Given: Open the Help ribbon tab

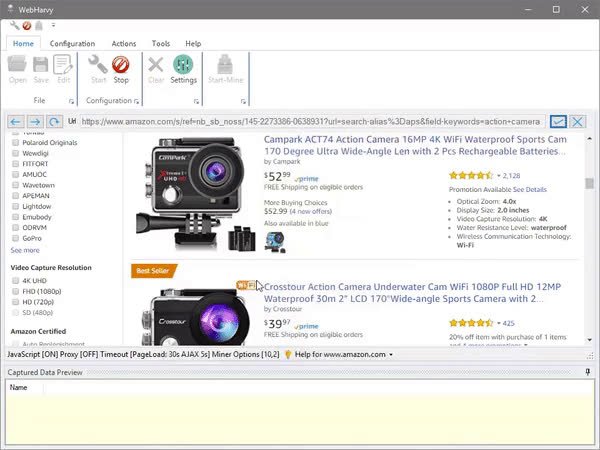Looking at the screenshot, I should tap(193, 43).
